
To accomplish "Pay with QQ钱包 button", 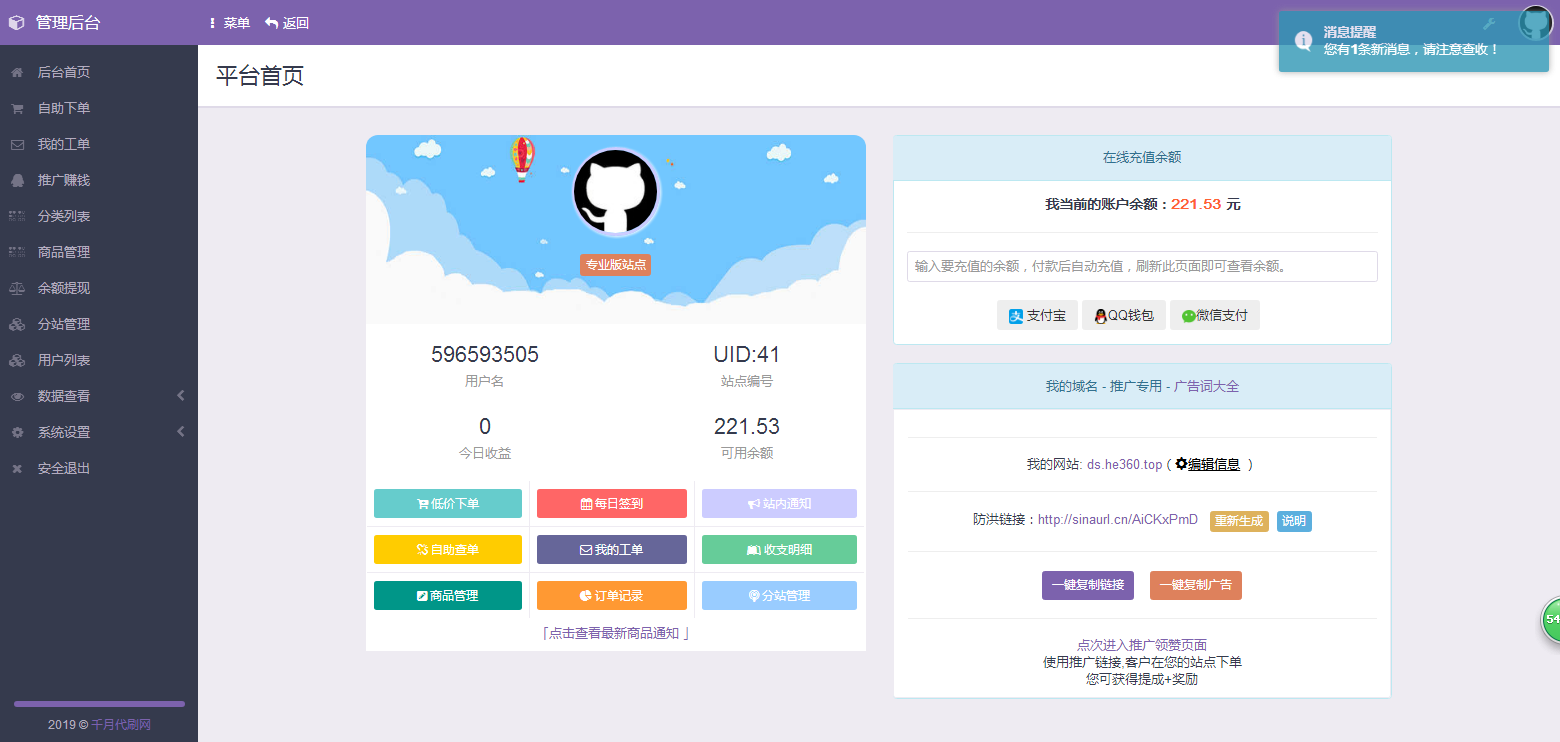I will (1124, 315).
